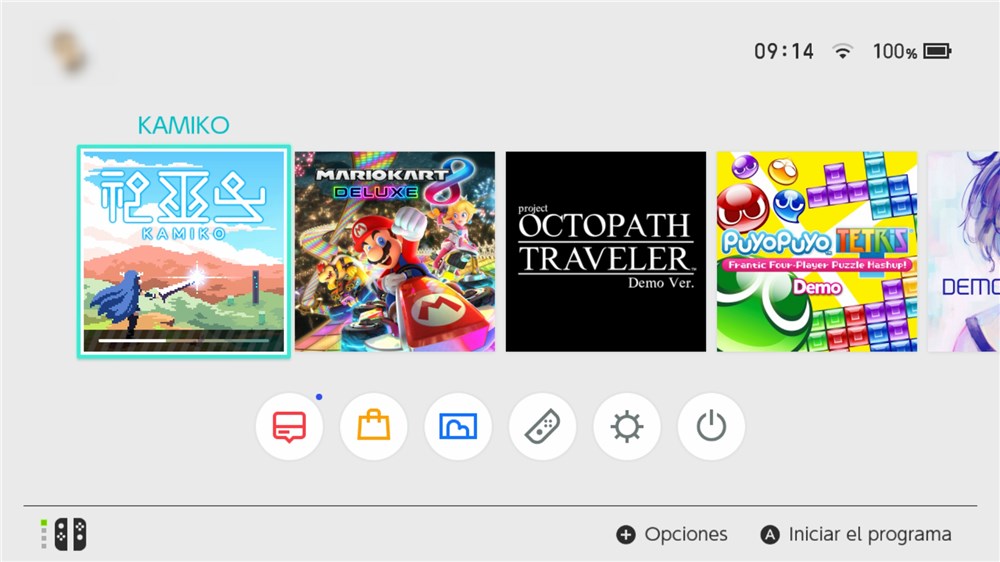Click Iniciar el programa button
This screenshot has width=1000, height=562.
pos(856,535)
